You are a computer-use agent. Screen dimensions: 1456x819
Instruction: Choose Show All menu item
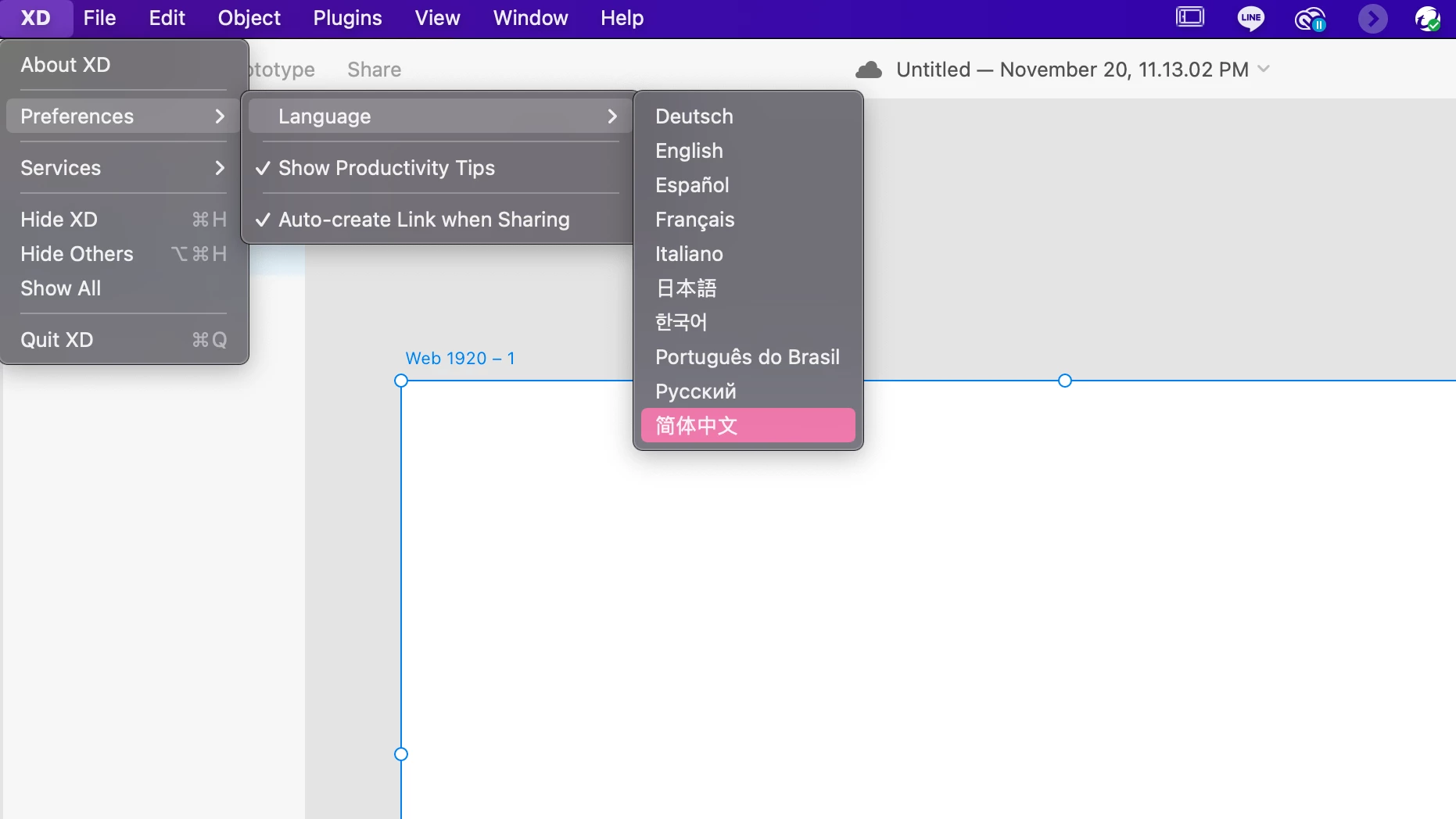[x=124, y=288]
